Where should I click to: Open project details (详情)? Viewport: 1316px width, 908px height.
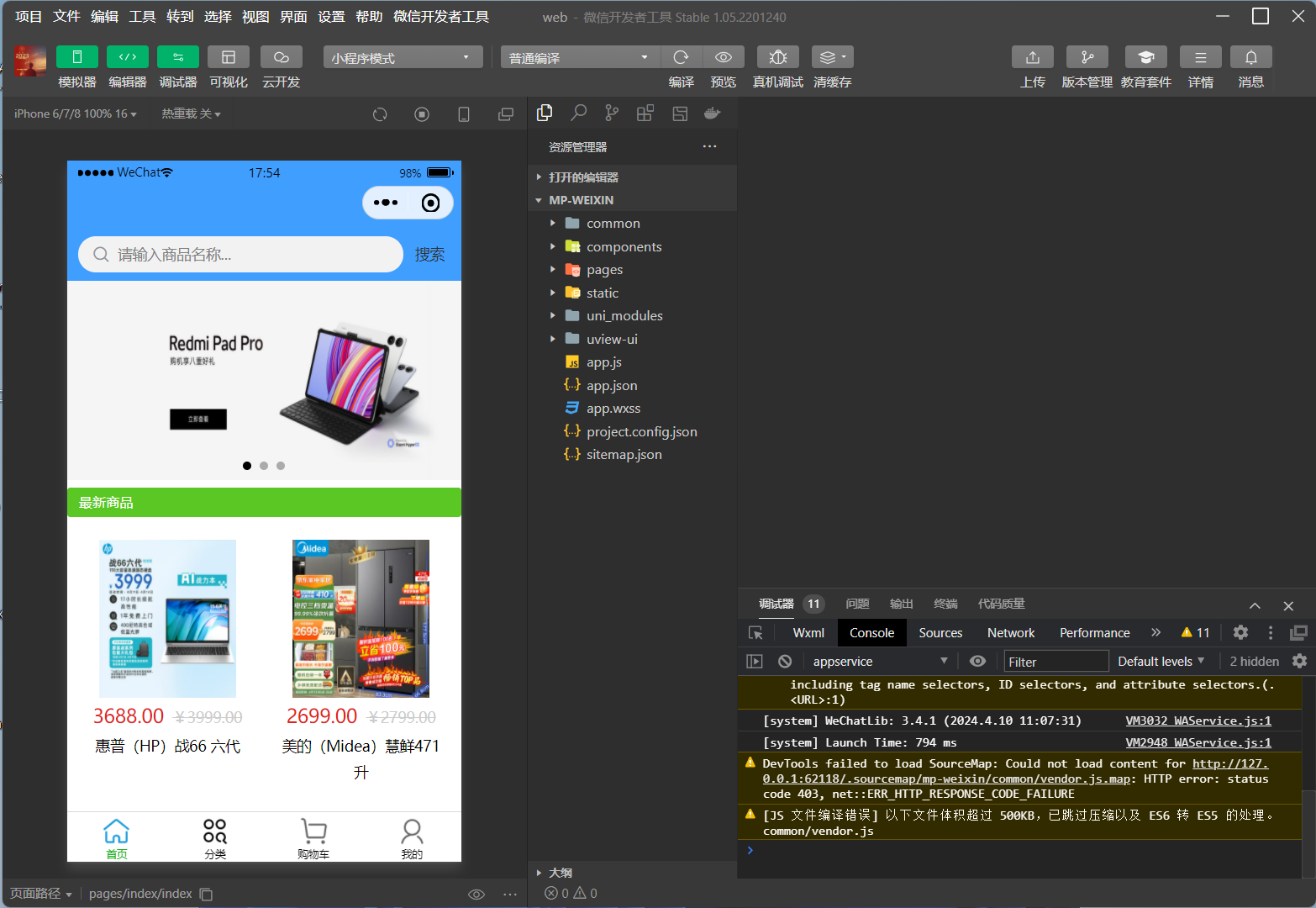(x=1201, y=57)
